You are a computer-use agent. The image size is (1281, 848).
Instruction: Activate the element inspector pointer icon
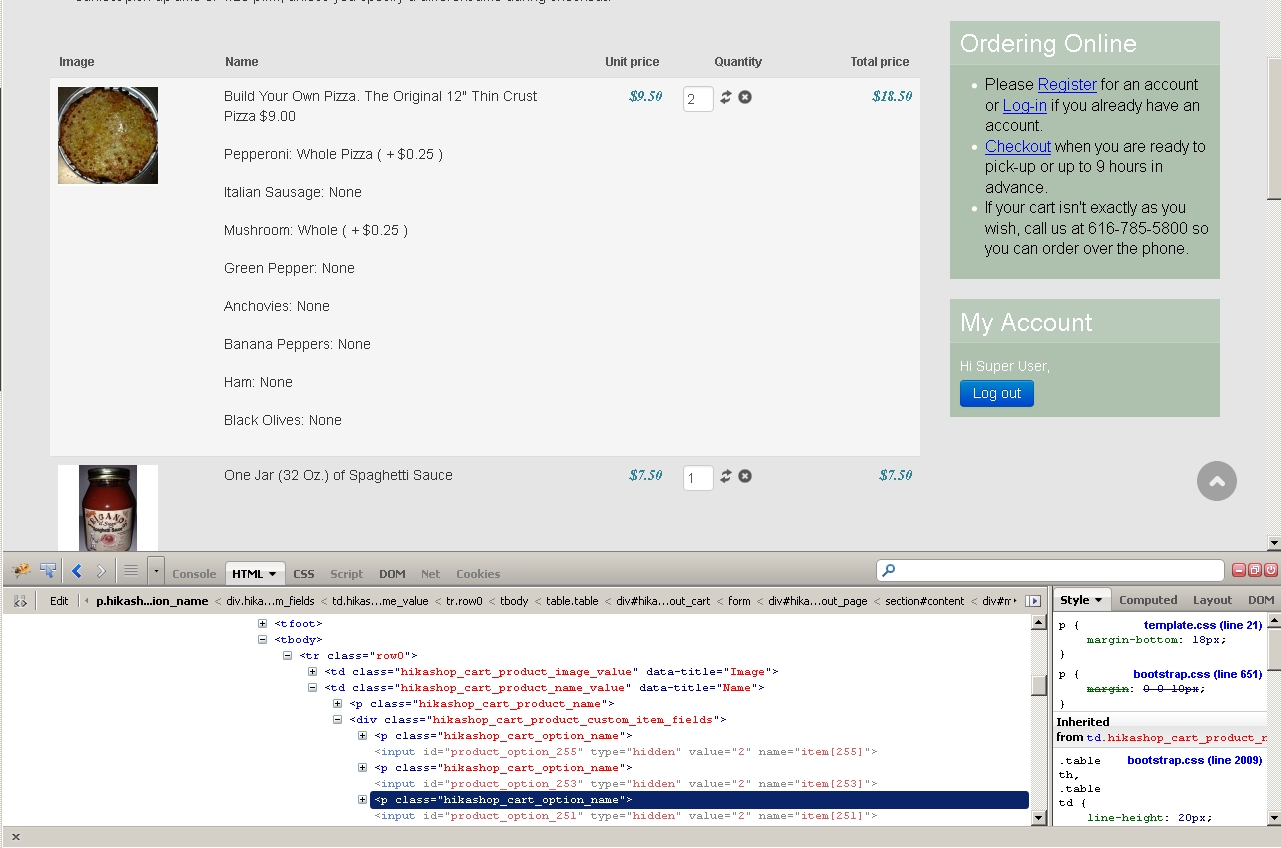[47, 571]
